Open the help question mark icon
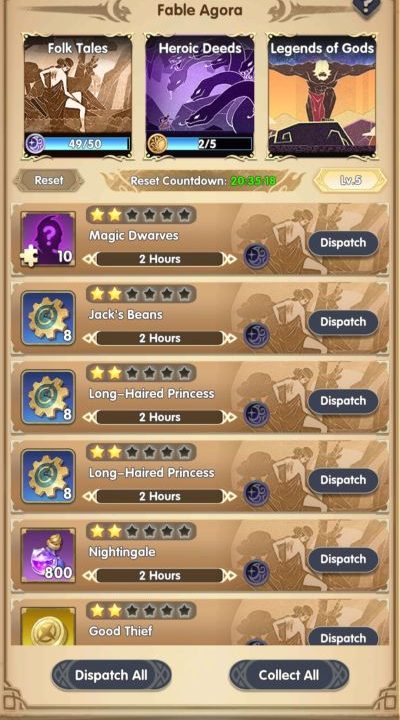400x720 pixels. tap(368, 6)
